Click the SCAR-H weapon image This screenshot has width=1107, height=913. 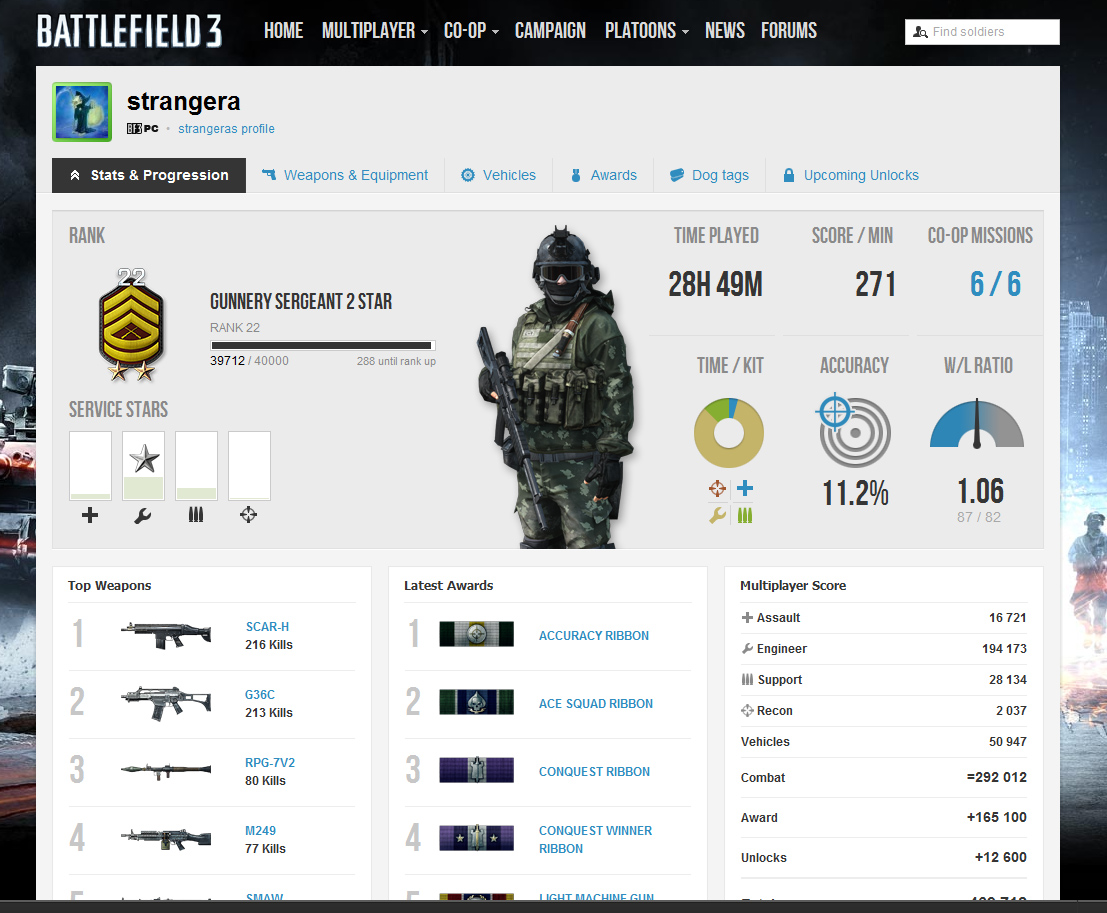(166, 635)
